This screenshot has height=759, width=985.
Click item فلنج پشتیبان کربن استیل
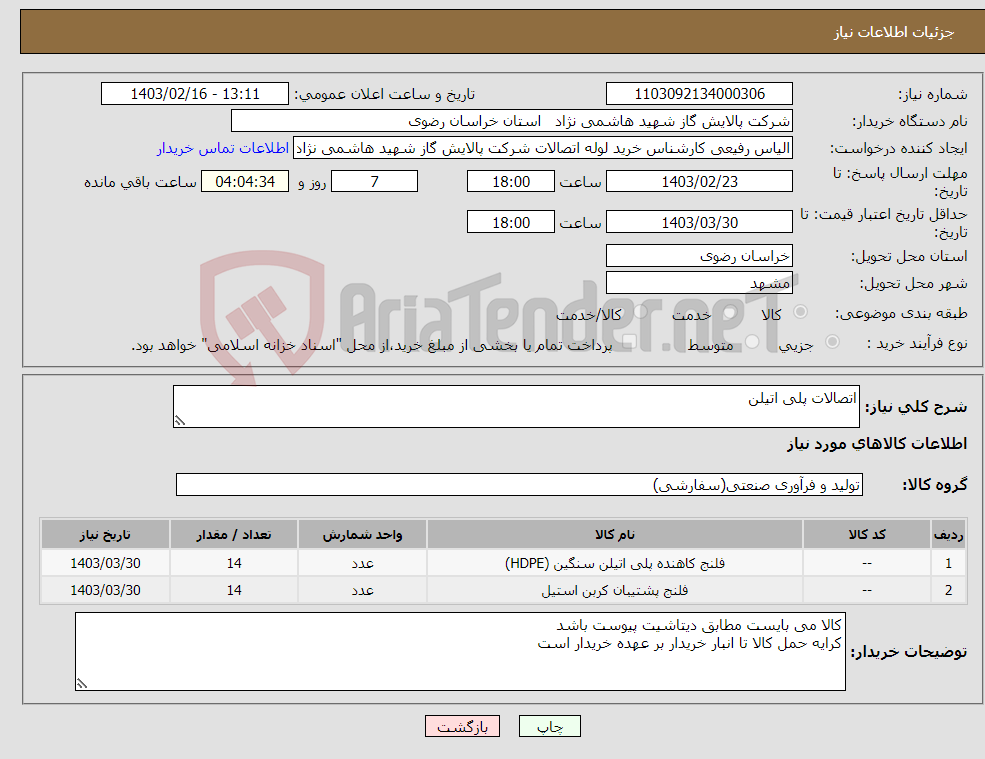click(614, 591)
